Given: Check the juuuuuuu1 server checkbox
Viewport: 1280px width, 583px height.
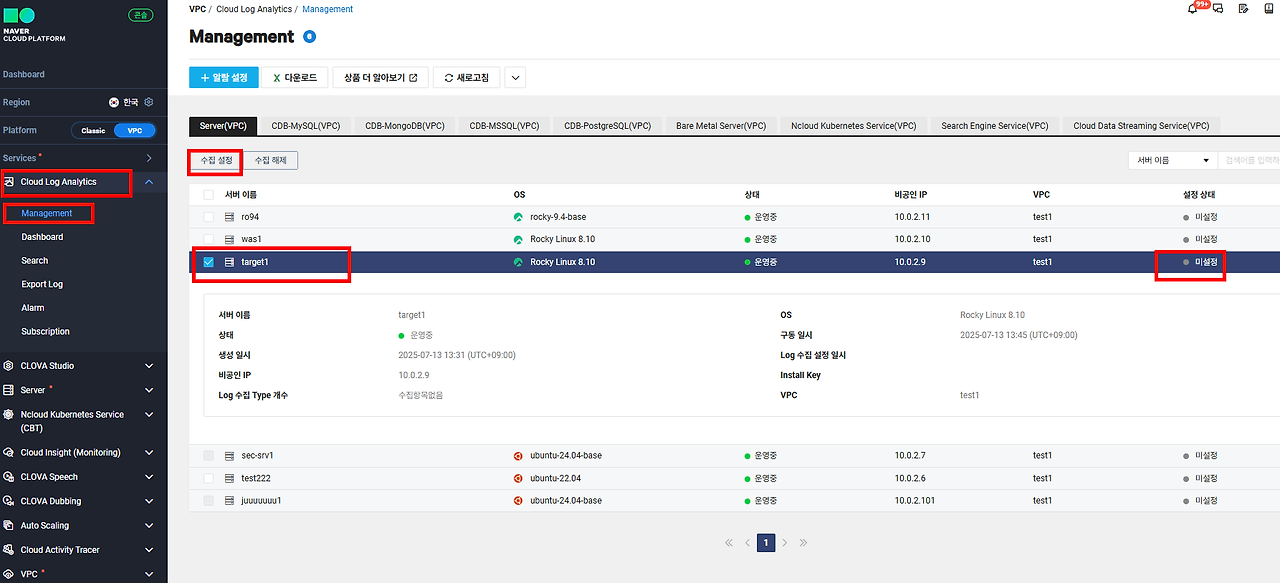Looking at the screenshot, I should coord(209,500).
